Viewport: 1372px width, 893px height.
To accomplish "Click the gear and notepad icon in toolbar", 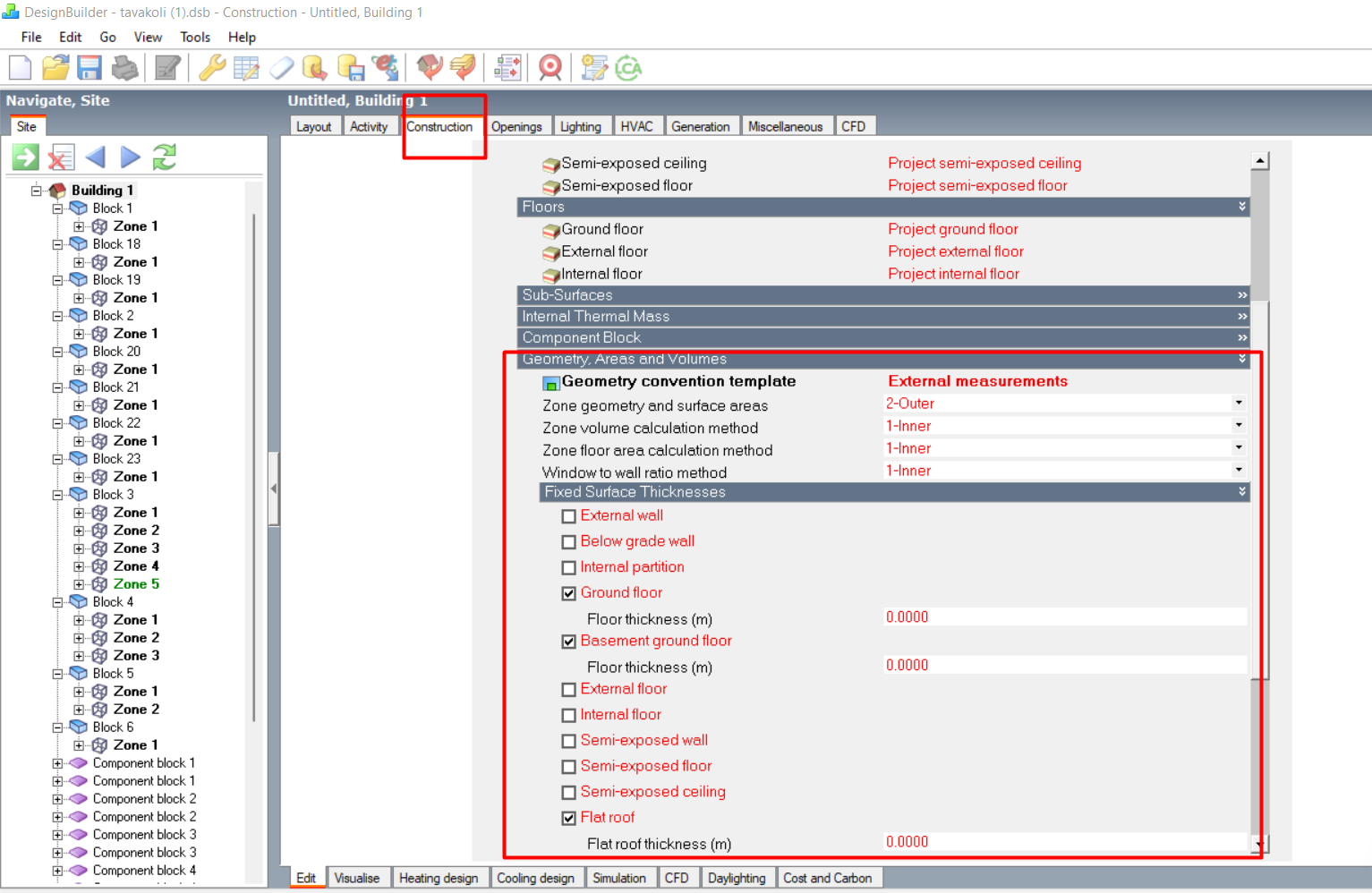I will (594, 68).
